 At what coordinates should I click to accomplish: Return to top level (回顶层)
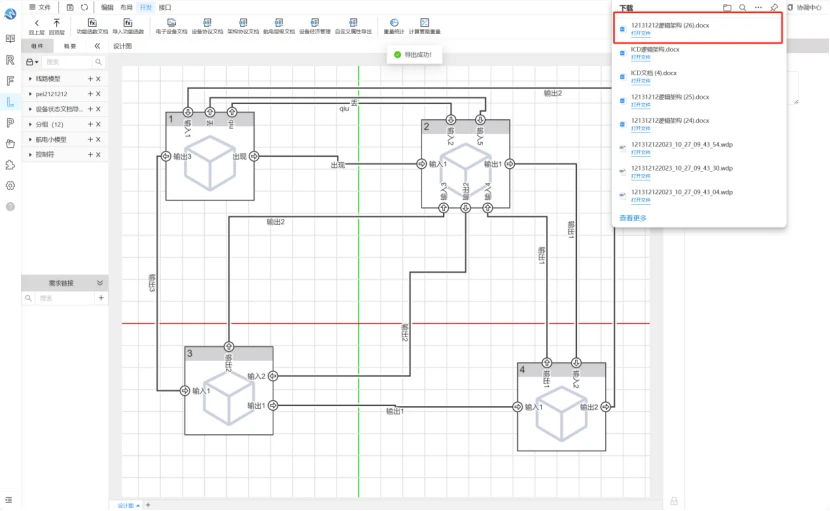tap(57, 26)
